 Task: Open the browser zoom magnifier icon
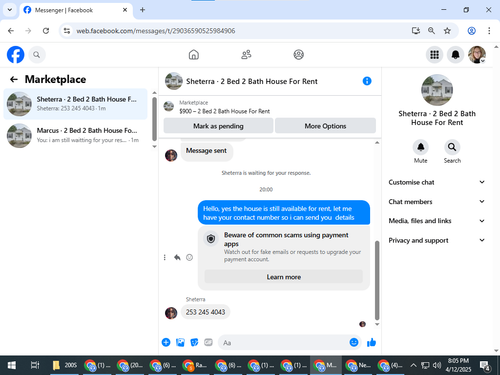pos(431,31)
